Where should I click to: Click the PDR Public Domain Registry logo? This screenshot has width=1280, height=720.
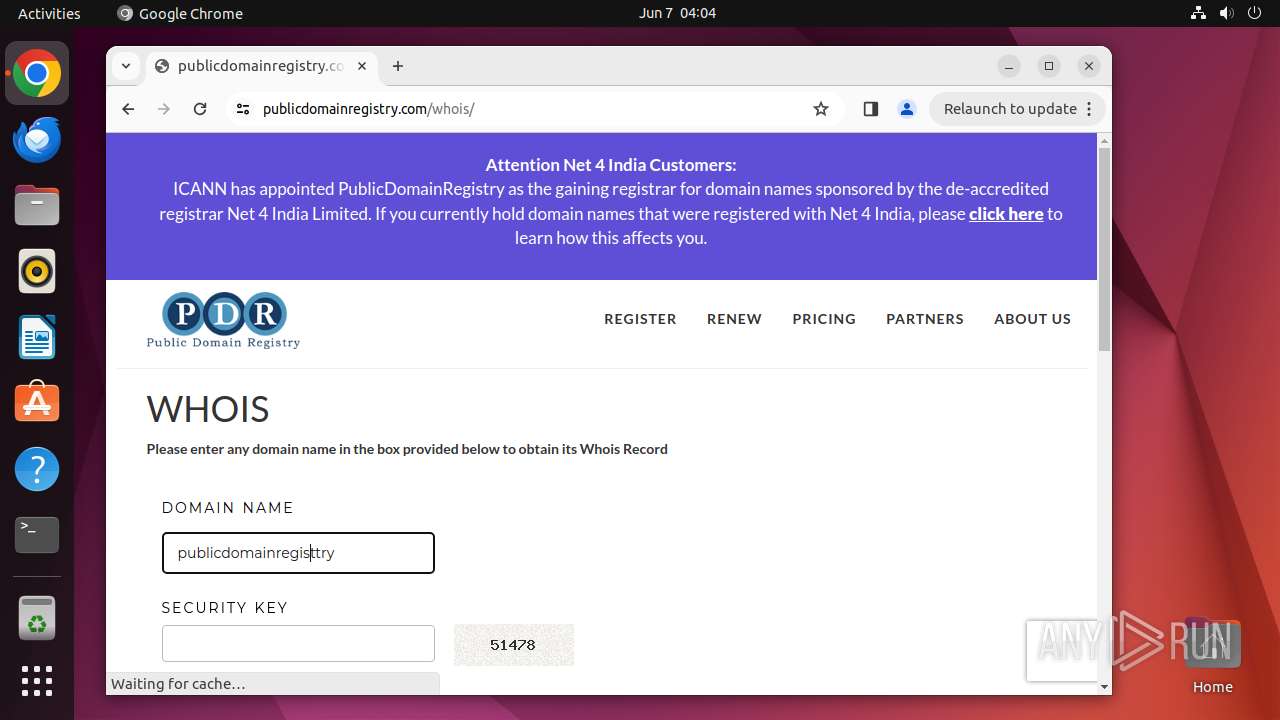(223, 320)
